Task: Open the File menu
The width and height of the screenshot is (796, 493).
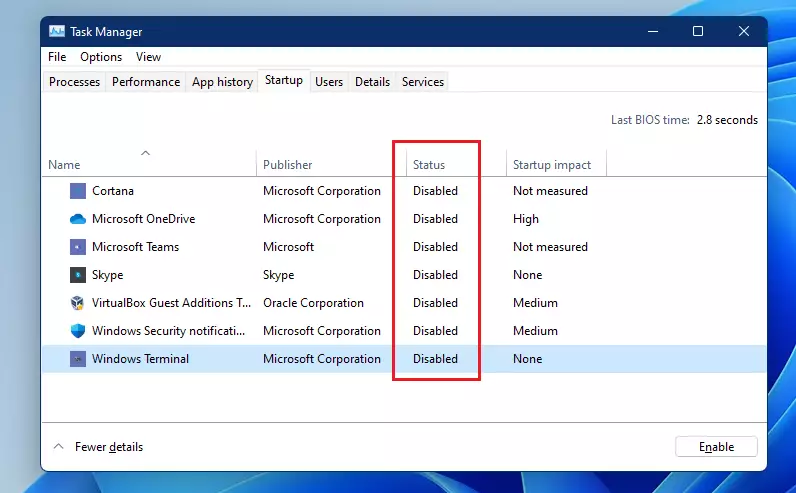Action: [57, 57]
